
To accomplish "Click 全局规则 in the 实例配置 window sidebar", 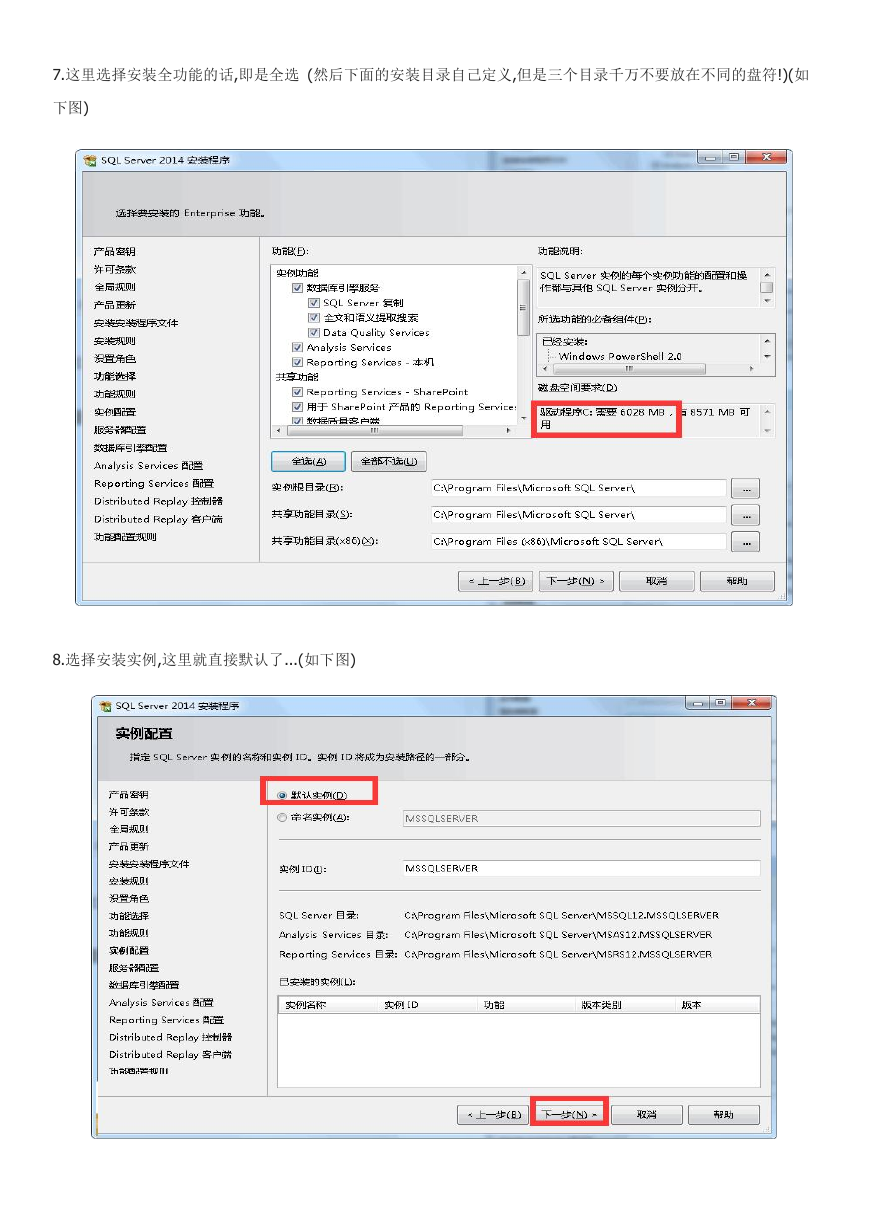I will coord(129,829).
